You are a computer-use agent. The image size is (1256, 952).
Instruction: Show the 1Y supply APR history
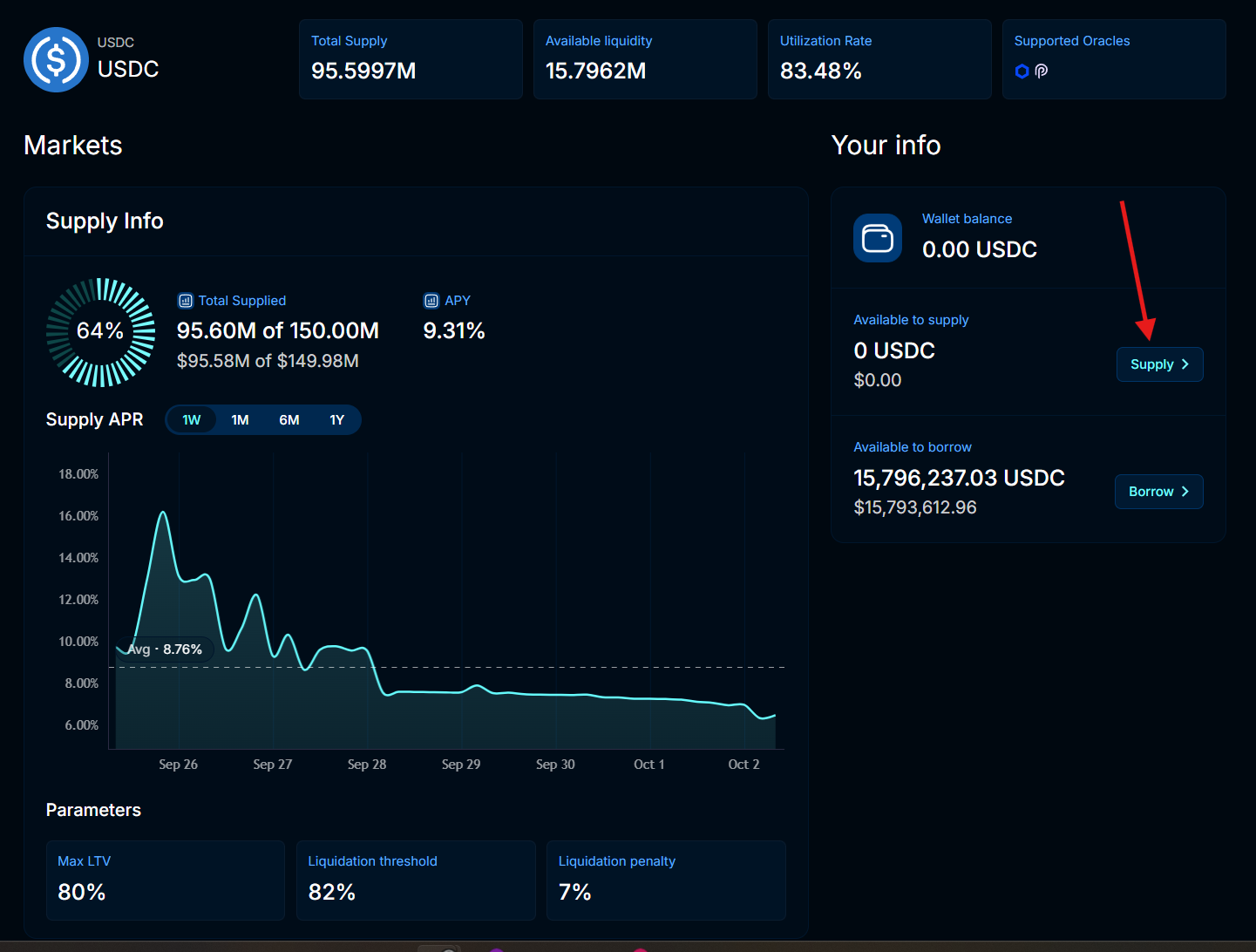pos(337,420)
